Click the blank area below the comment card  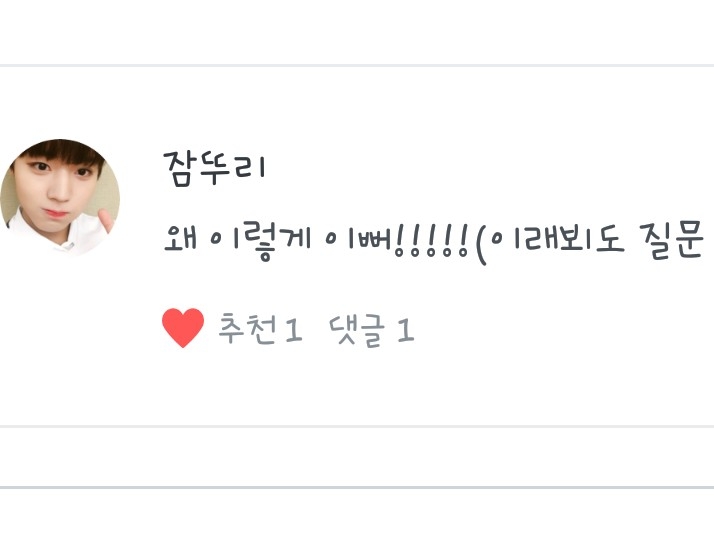click(x=357, y=457)
